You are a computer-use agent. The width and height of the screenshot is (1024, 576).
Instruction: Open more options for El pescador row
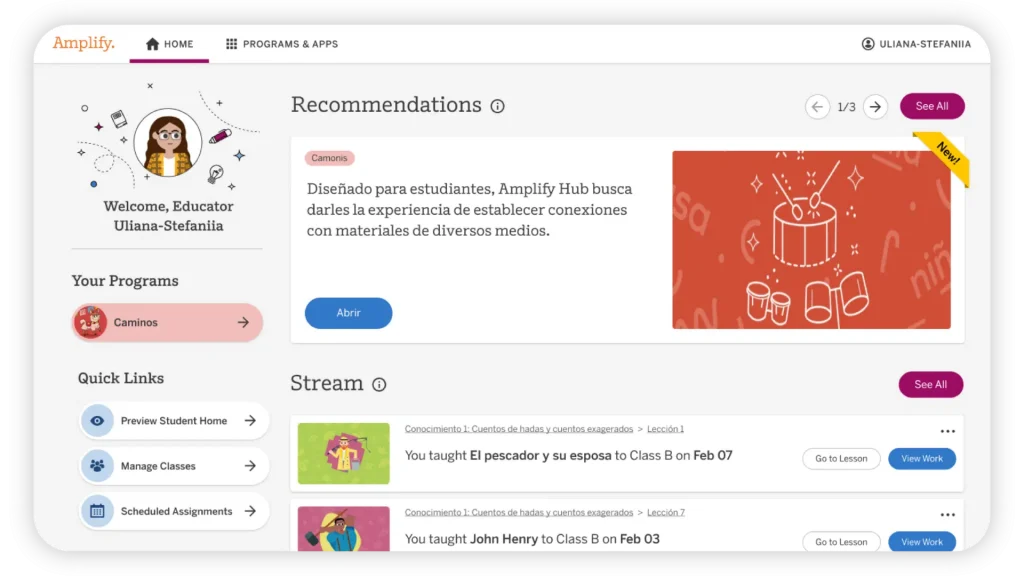[x=948, y=431]
